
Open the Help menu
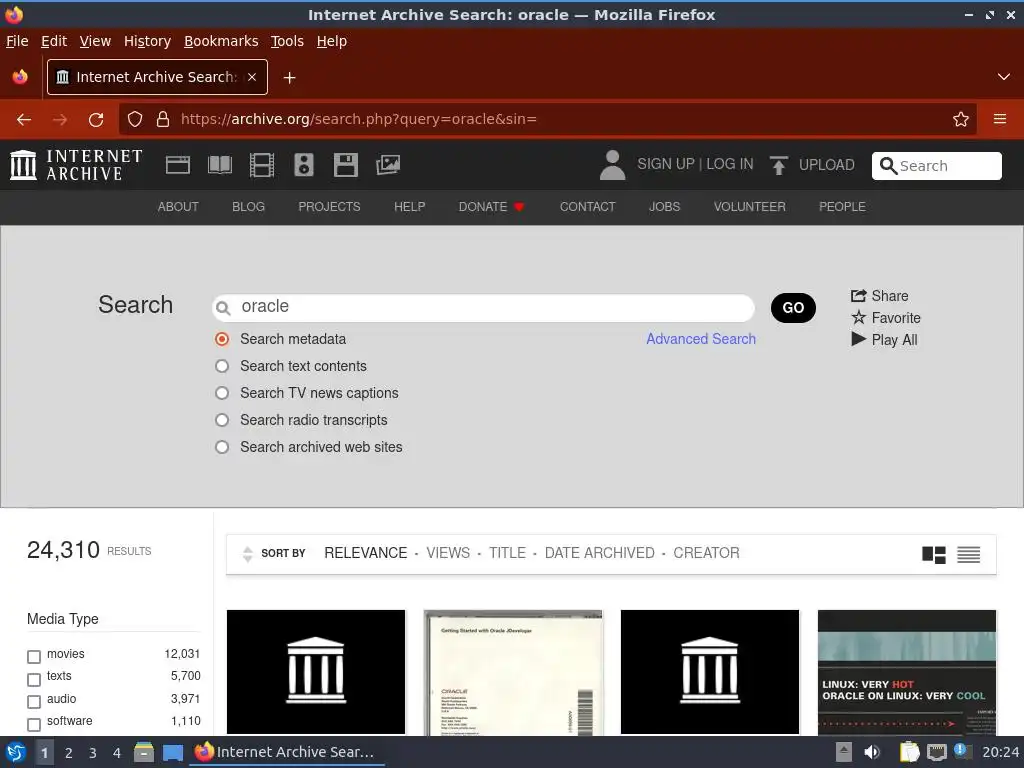332,41
